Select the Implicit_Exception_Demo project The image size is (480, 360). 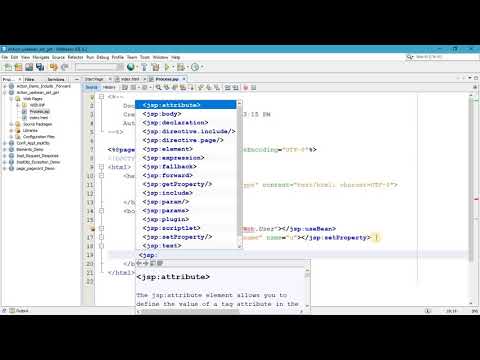pyautogui.click(x=38, y=162)
